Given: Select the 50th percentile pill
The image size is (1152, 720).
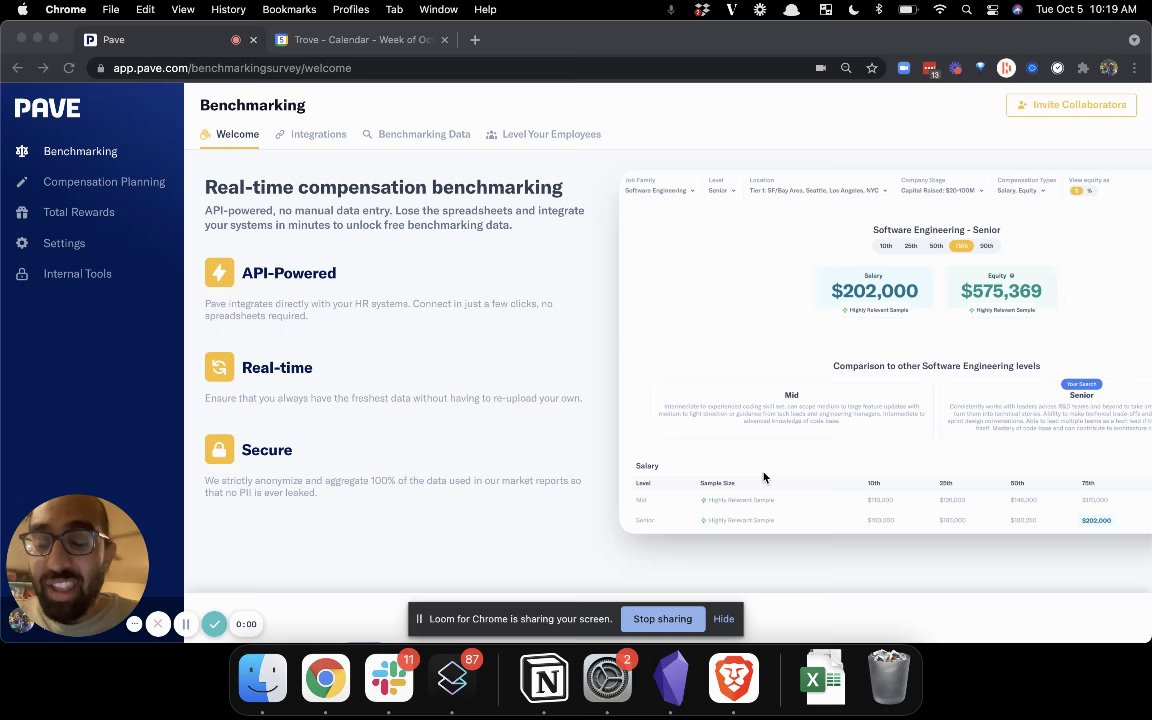Looking at the screenshot, I should [x=936, y=246].
